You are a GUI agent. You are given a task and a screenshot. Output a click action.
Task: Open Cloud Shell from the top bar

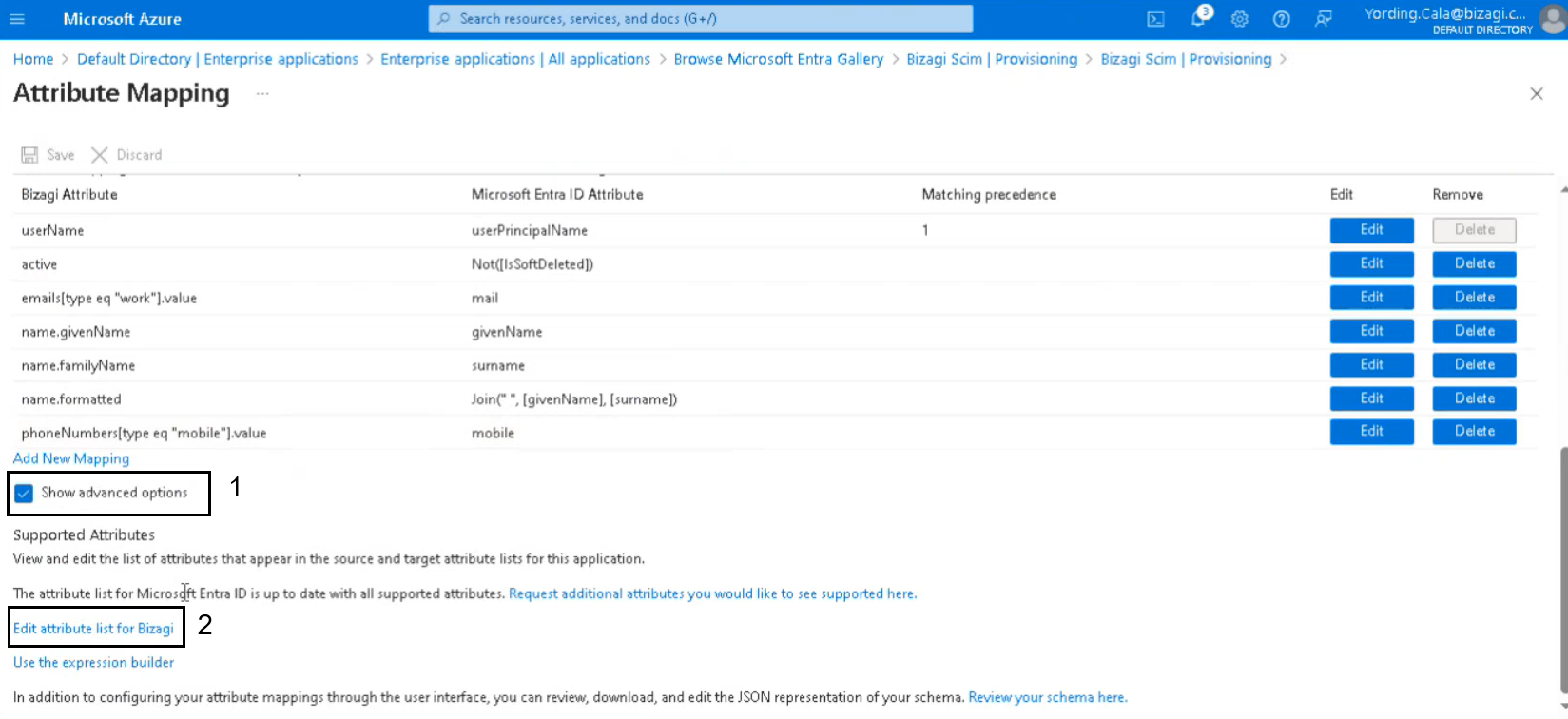[1155, 19]
